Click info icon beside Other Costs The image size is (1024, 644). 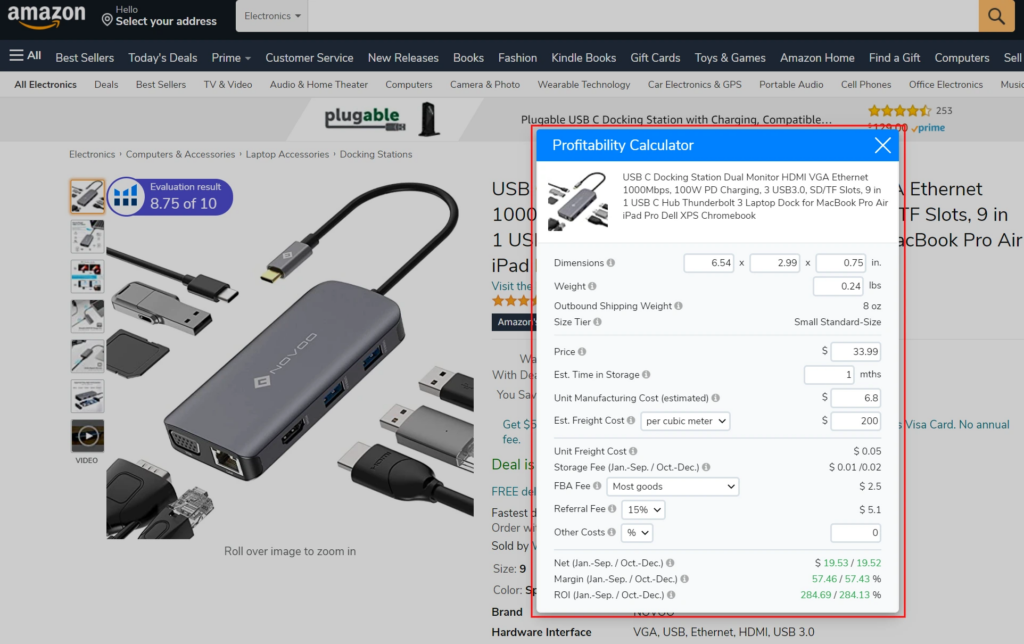click(611, 532)
